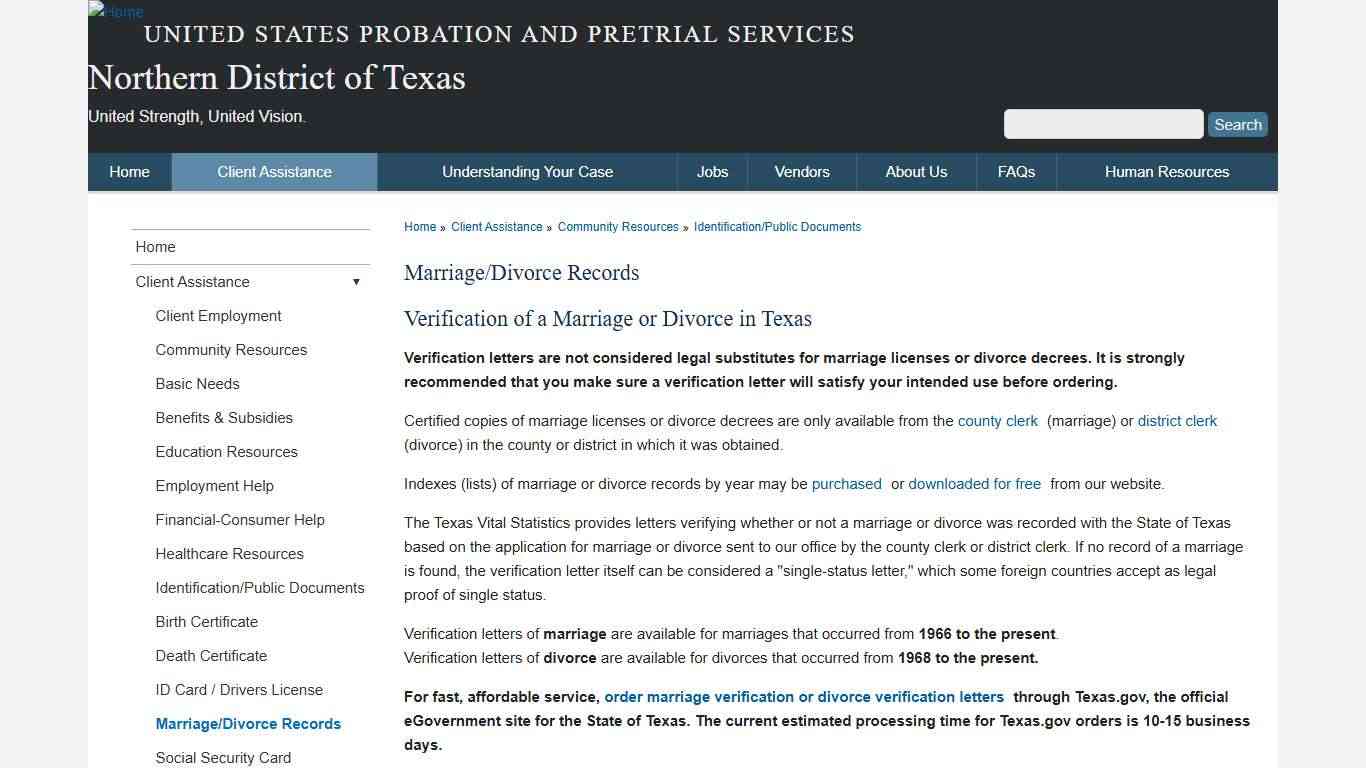Image resolution: width=1366 pixels, height=768 pixels.
Task: Select Human Resources in the top menu
Action: 1166,171
